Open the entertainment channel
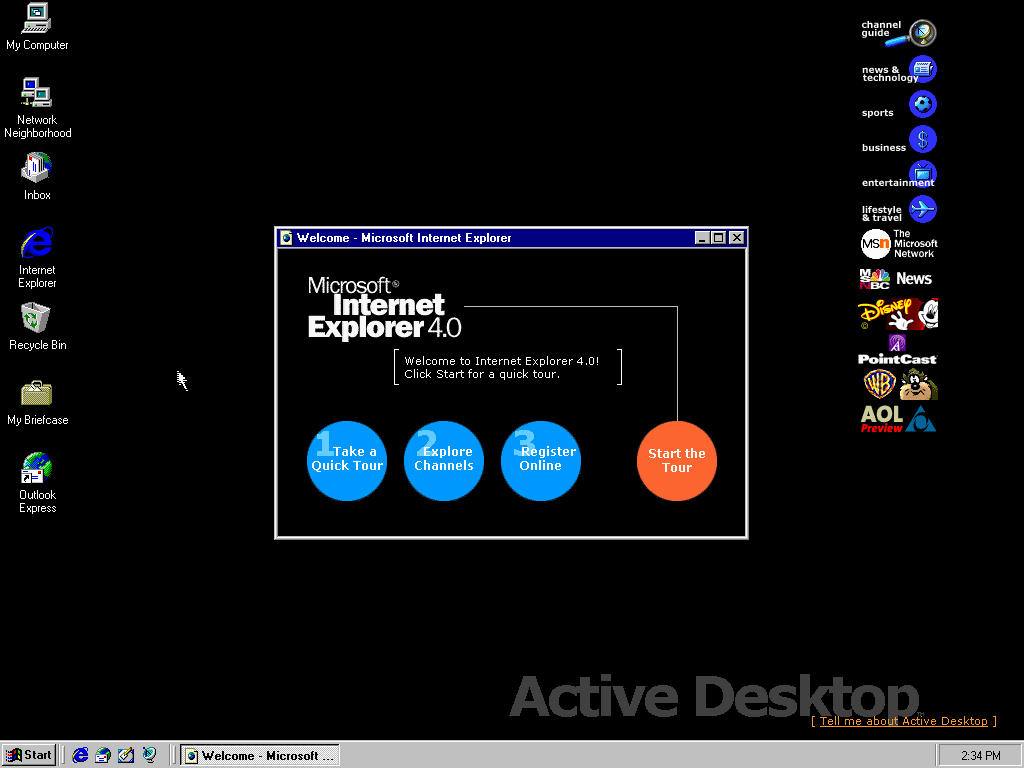This screenshot has width=1024, height=768. point(899,175)
